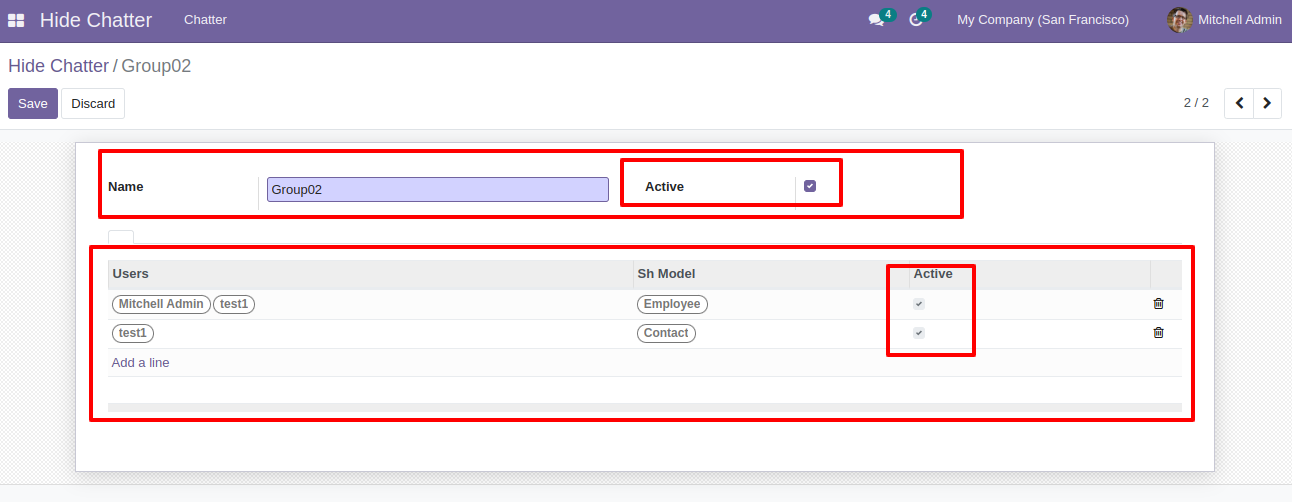Click Add a line link
Viewport: 1292px width, 502px height.
click(140, 363)
